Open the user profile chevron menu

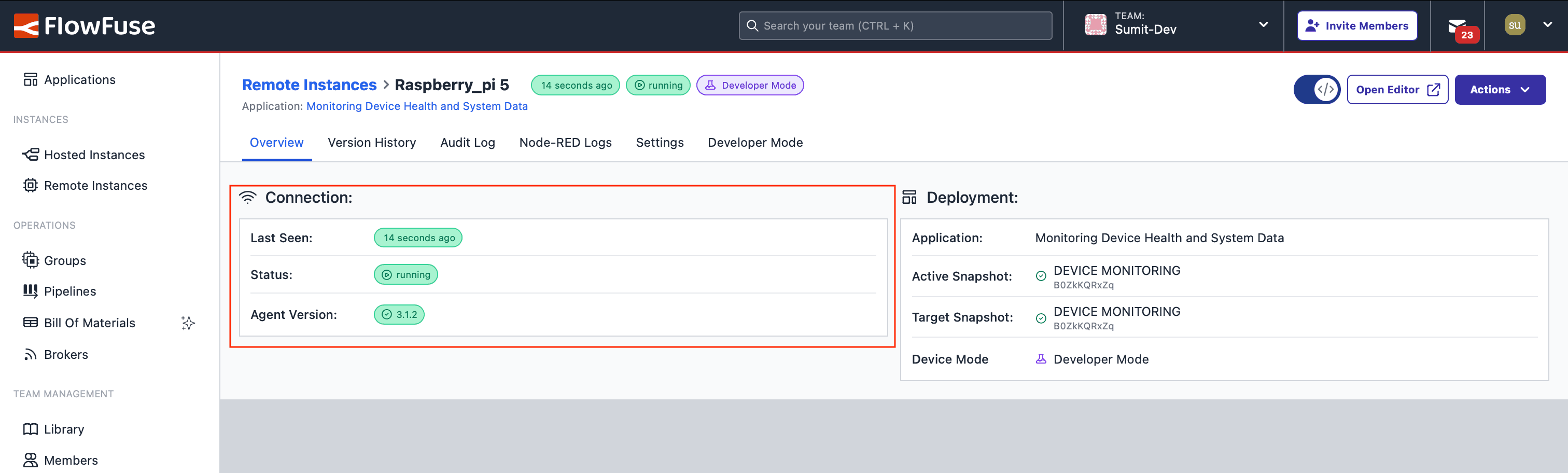pyautogui.click(x=1548, y=24)
